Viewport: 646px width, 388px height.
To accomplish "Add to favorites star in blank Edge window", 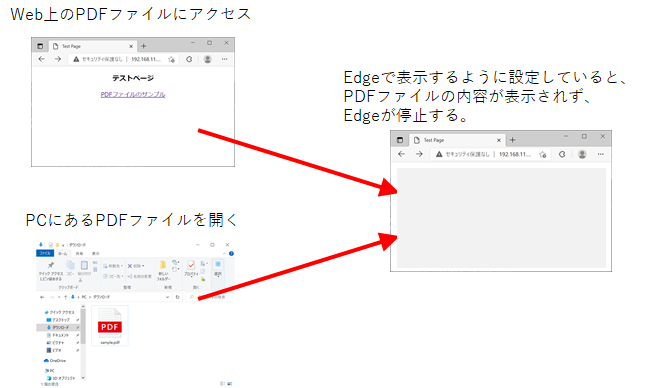I will click(x=543, y=154).
